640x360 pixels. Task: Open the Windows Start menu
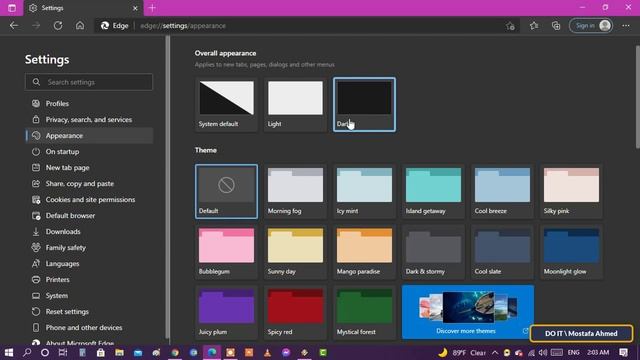tap(9, 352)
